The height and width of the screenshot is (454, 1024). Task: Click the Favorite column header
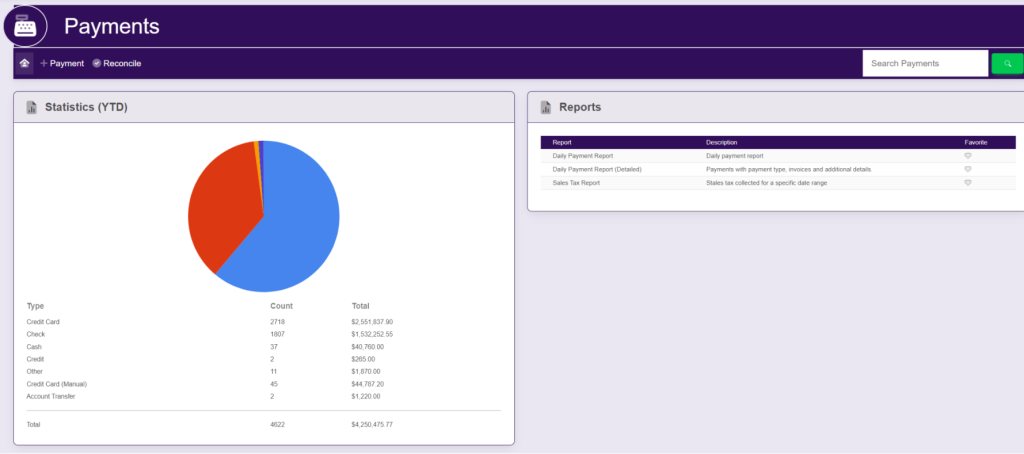tap(975, 143)
